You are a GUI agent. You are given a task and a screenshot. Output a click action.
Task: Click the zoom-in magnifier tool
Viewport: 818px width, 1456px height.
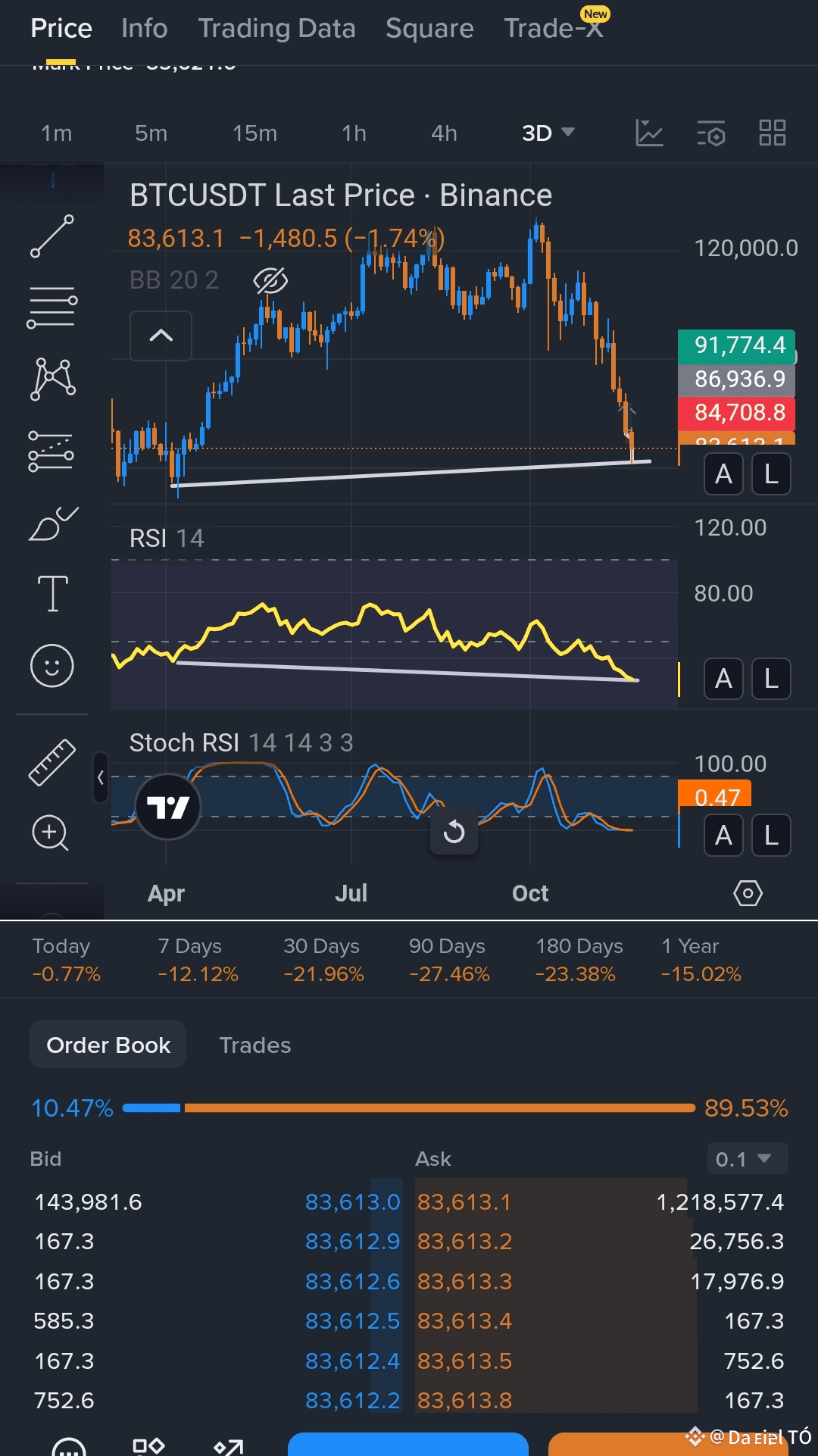[x=50, y=833]
